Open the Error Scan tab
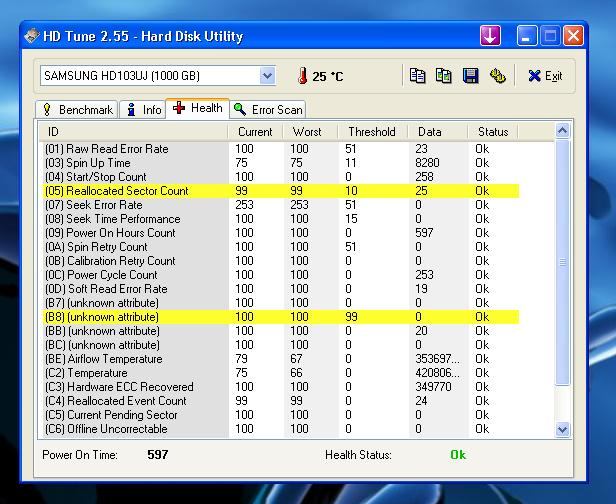This screenshot has height=504, width=616. tap(268, 110)
